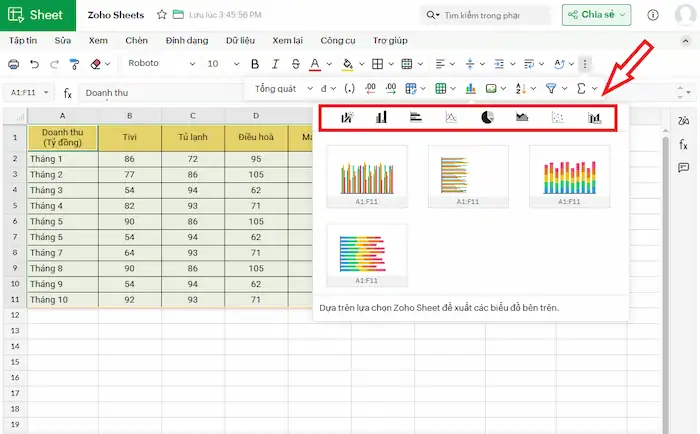Image resolution: width=700 pixels, height=434 pixels.
Task: Apply Italic formatting
Action: [275, 64]
